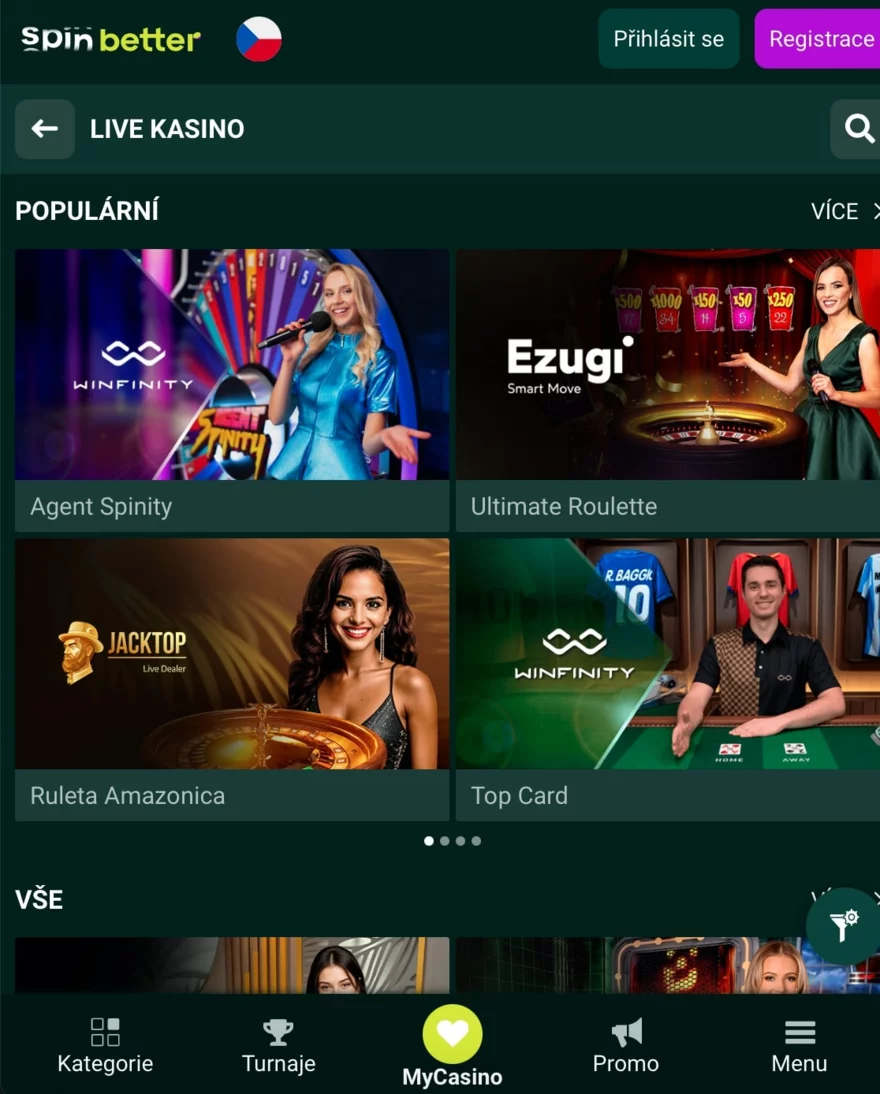Open the Promo megaphone icon
The height and width of the screenshot is (1094, 880).
(x=626, y=1032)
